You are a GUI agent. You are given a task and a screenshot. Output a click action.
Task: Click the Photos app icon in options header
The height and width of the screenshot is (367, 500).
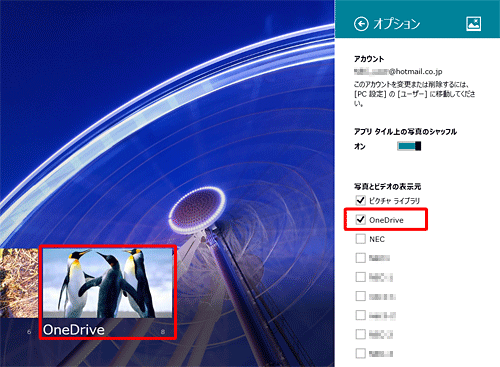coord(473,24)
